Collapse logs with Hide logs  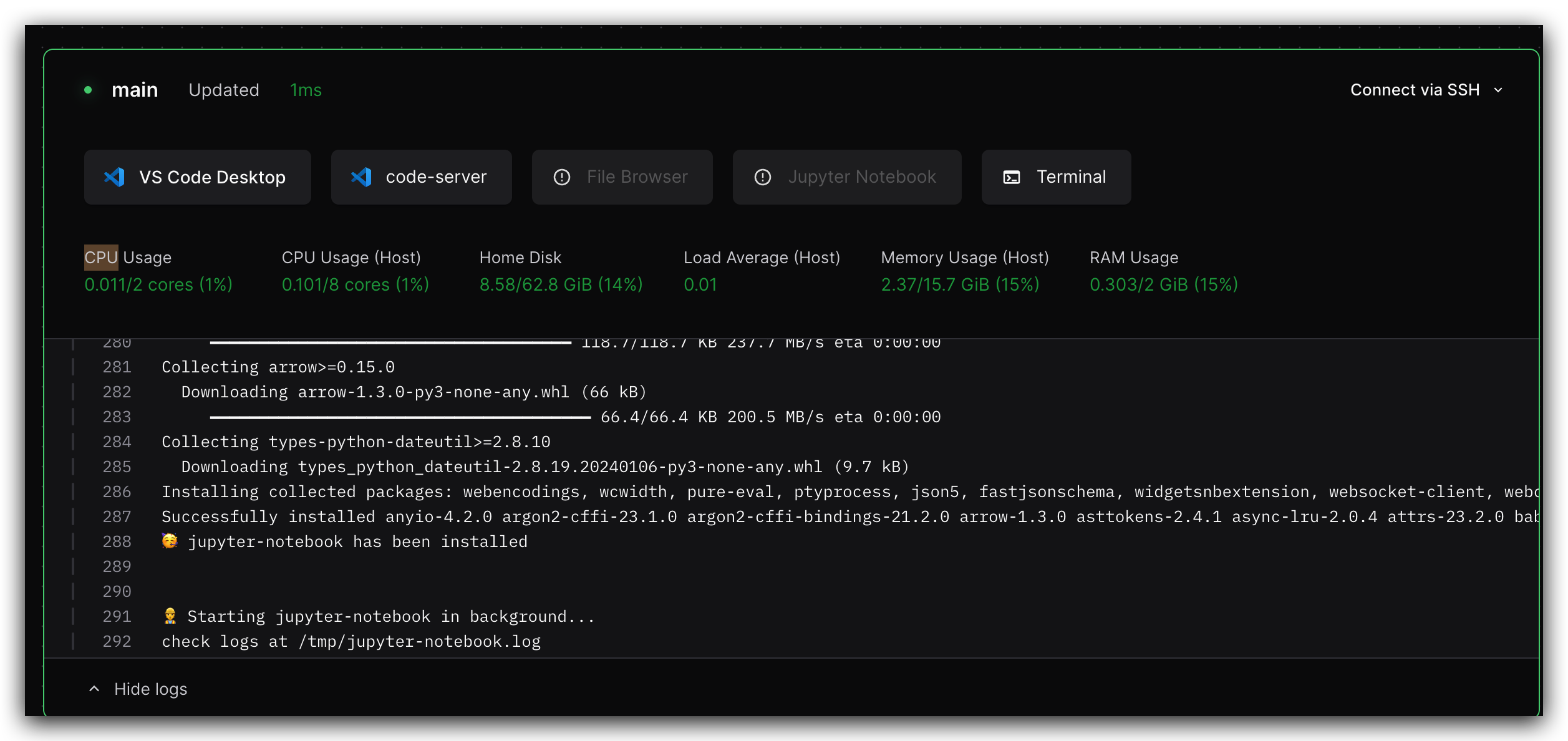point(150,689)
